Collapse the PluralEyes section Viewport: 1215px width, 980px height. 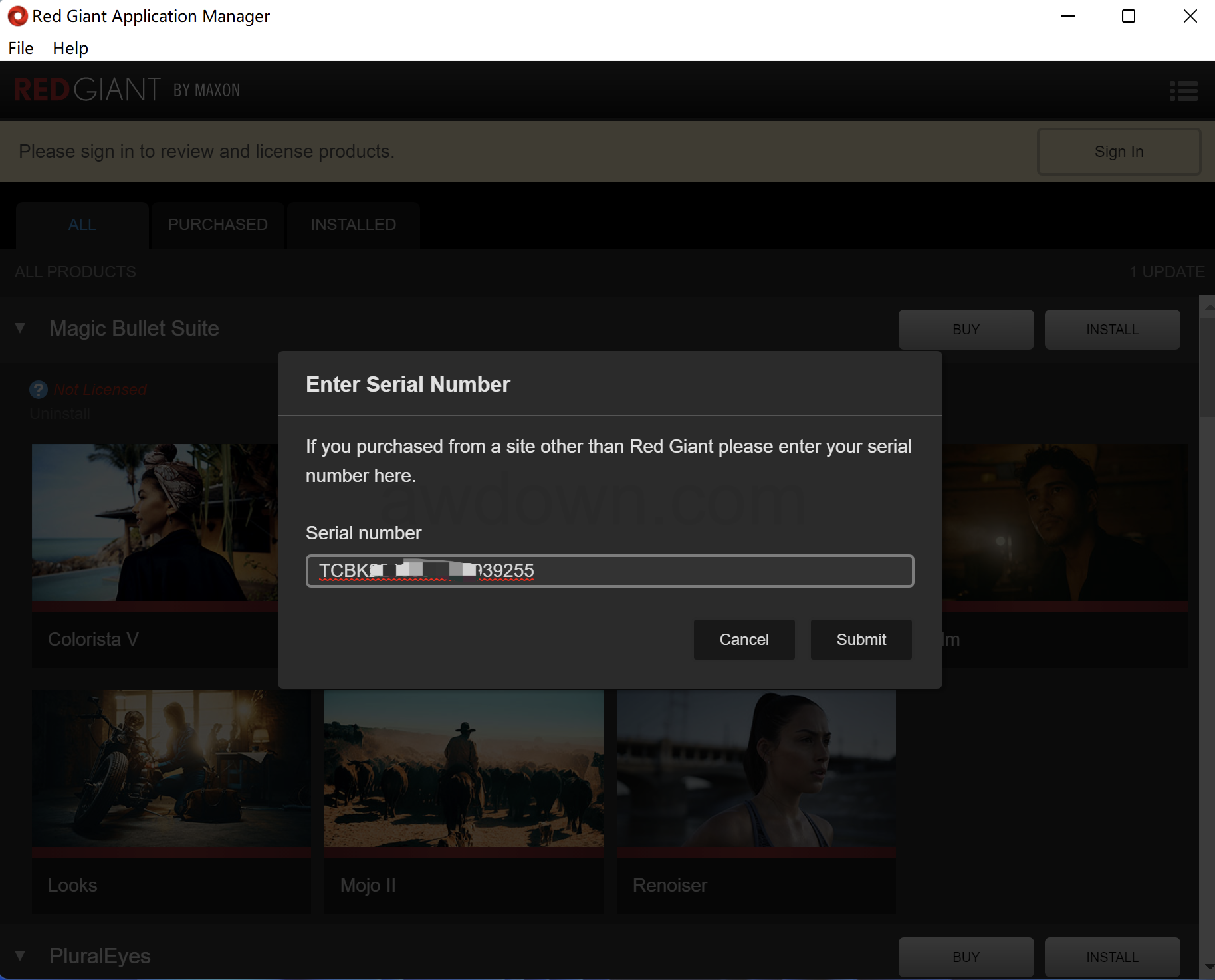tap(20, 956)
